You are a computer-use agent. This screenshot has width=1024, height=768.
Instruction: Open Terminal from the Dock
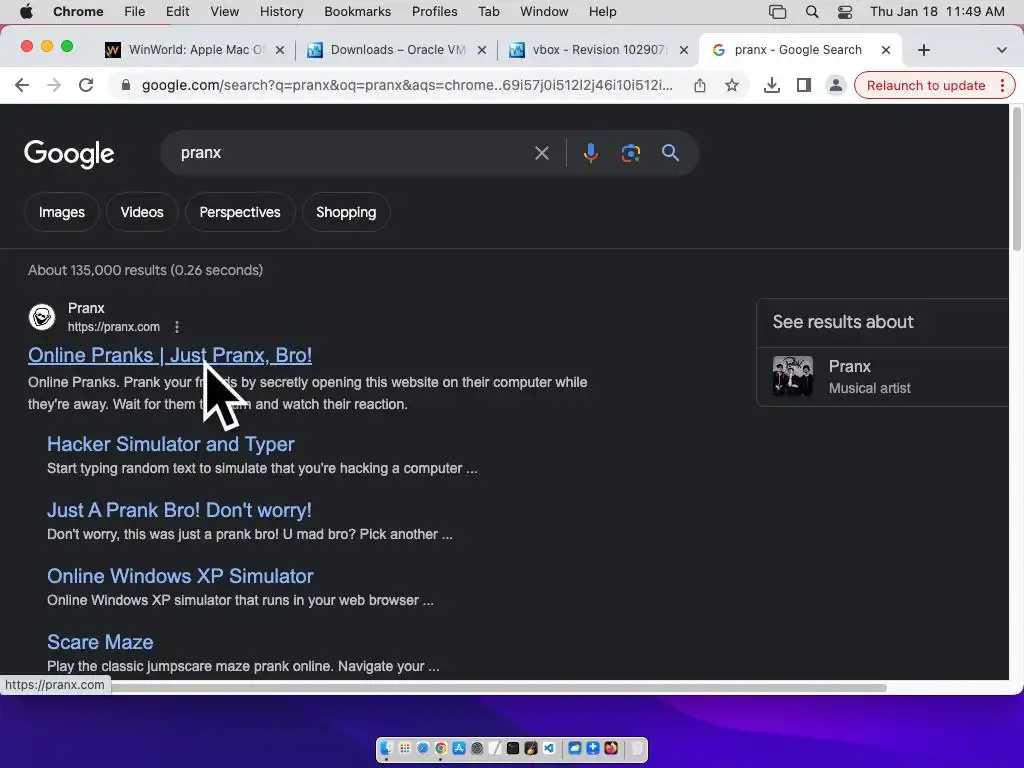(x=513, y=748)
